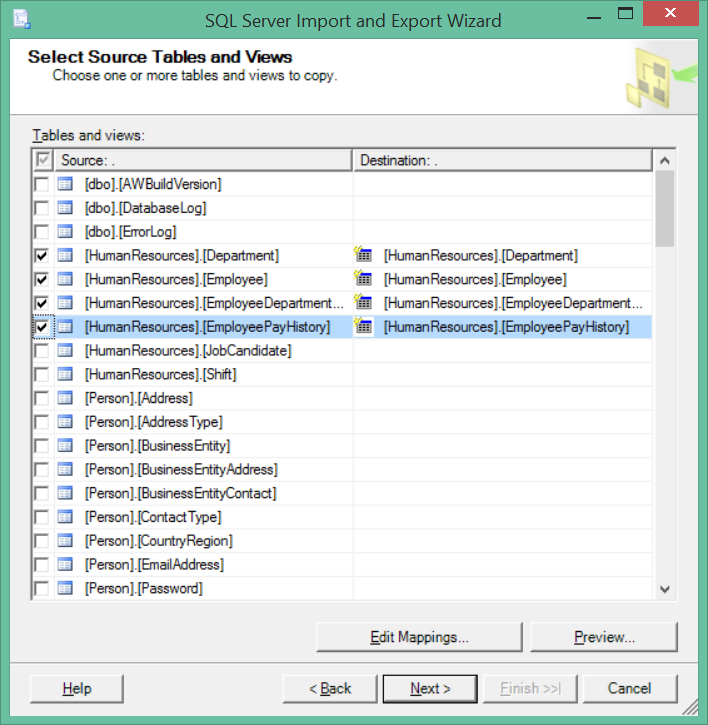Cancel the Import and Export Wizard
708x725 pixels.
coord(629,688)
